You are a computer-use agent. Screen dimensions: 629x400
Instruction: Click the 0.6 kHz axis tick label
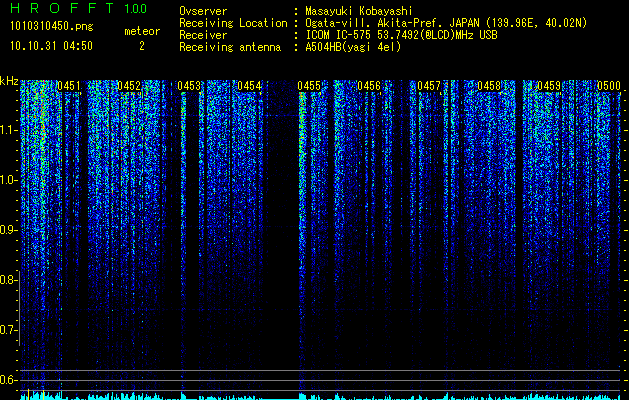coord(8,380)
